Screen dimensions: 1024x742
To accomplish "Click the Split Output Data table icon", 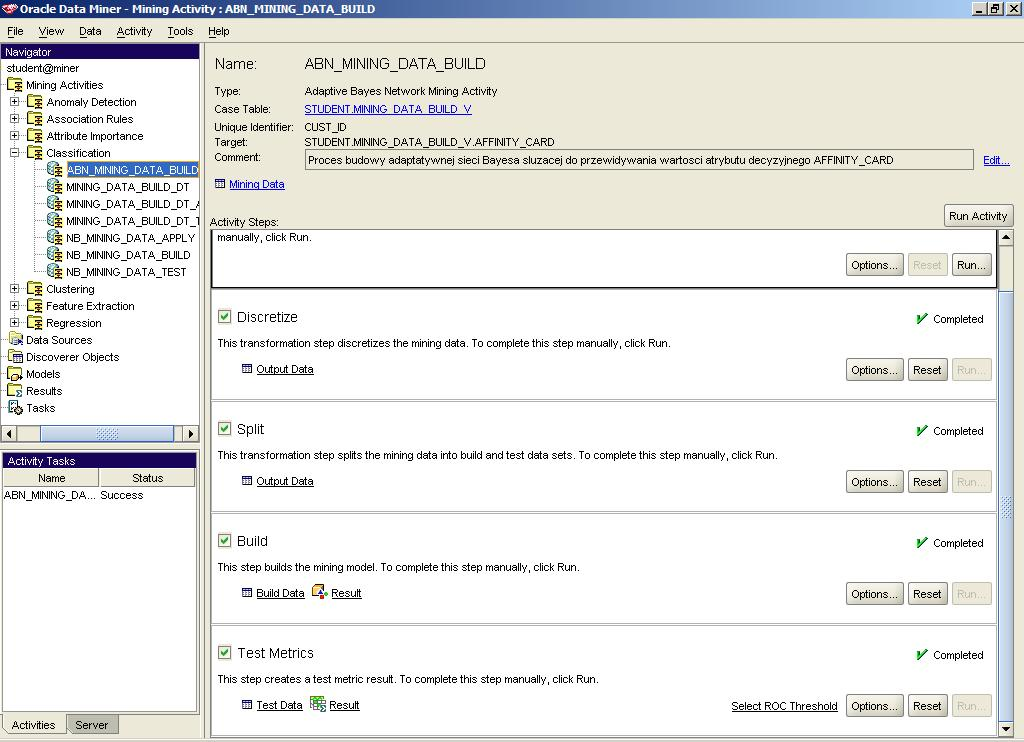I will [x=247, y=481].
